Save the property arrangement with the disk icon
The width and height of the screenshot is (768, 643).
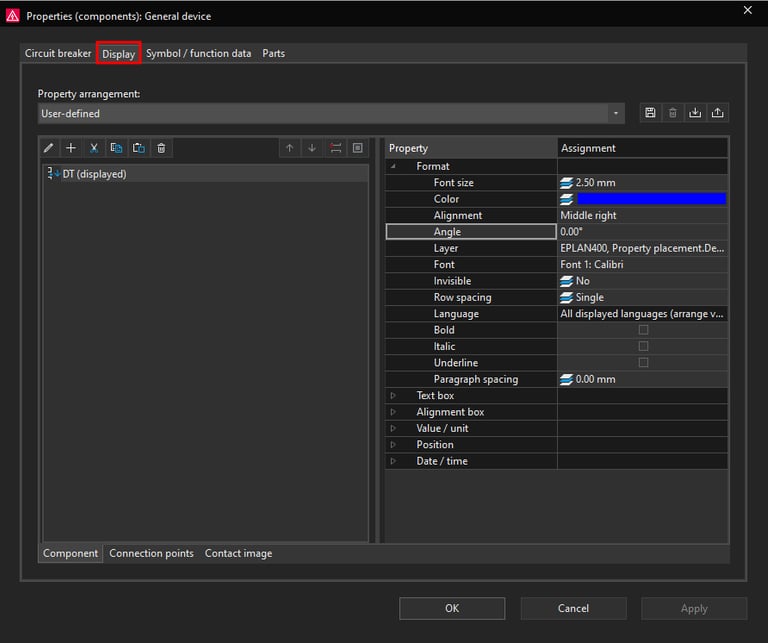coord(650,113)
